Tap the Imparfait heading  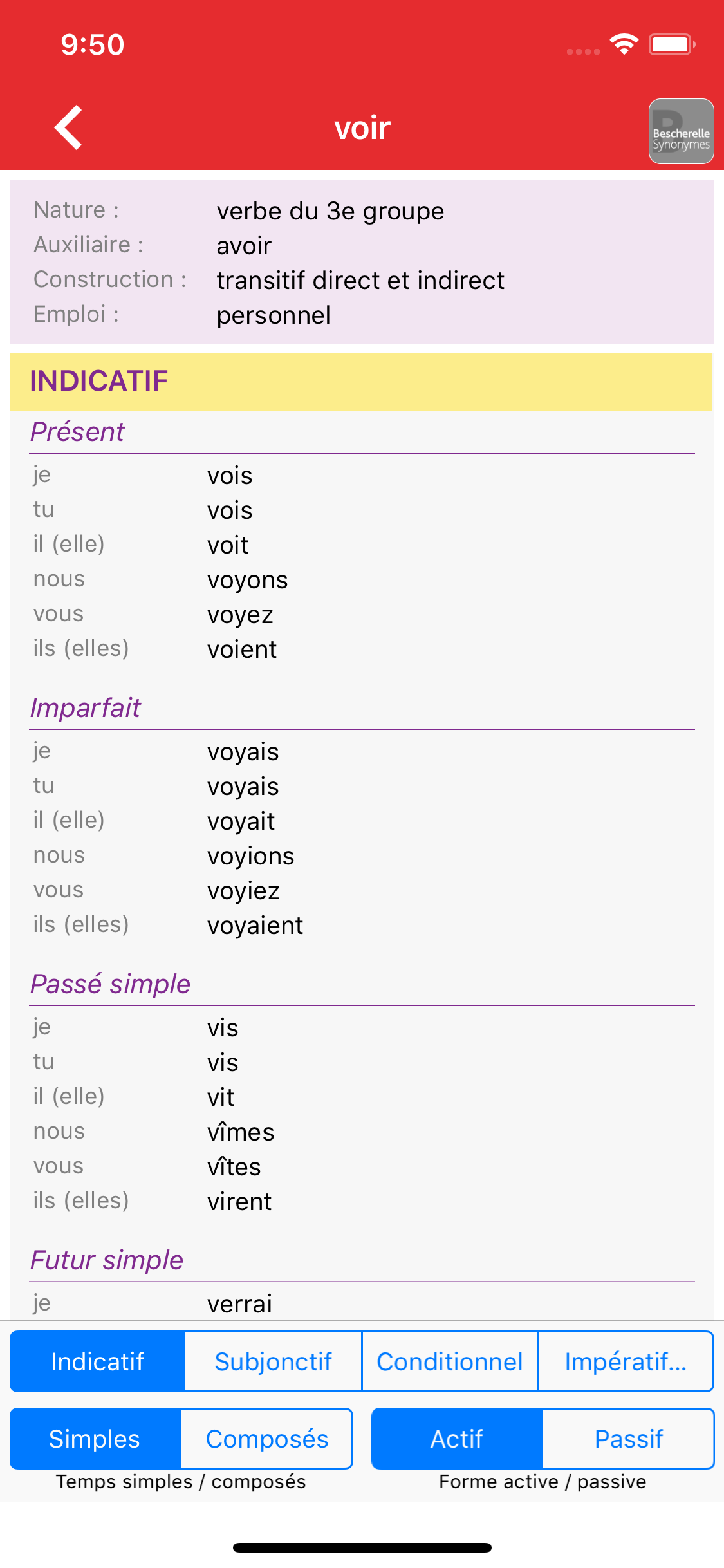[x=86, y=708]
